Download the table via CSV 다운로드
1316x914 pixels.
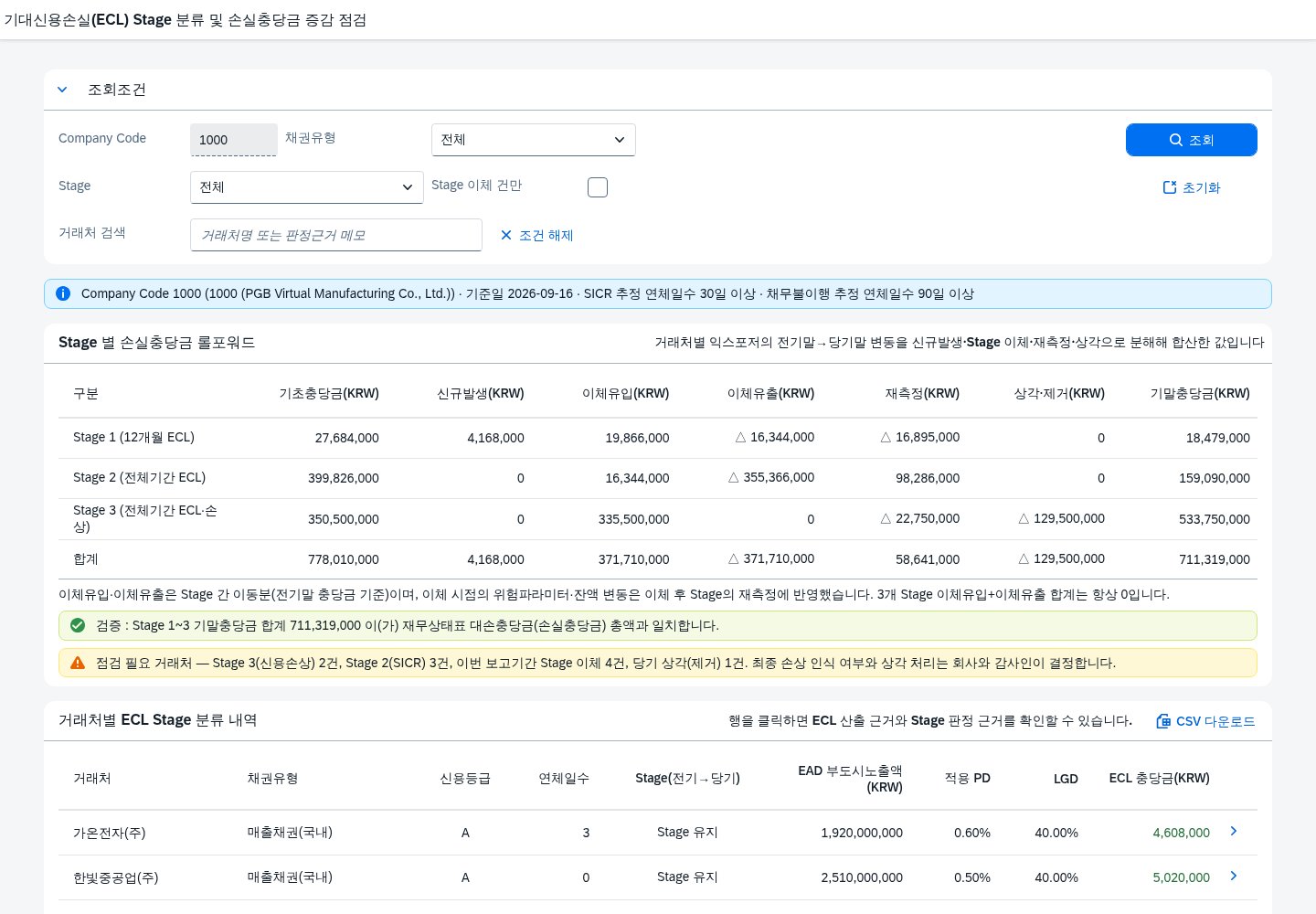(1205, 721)
